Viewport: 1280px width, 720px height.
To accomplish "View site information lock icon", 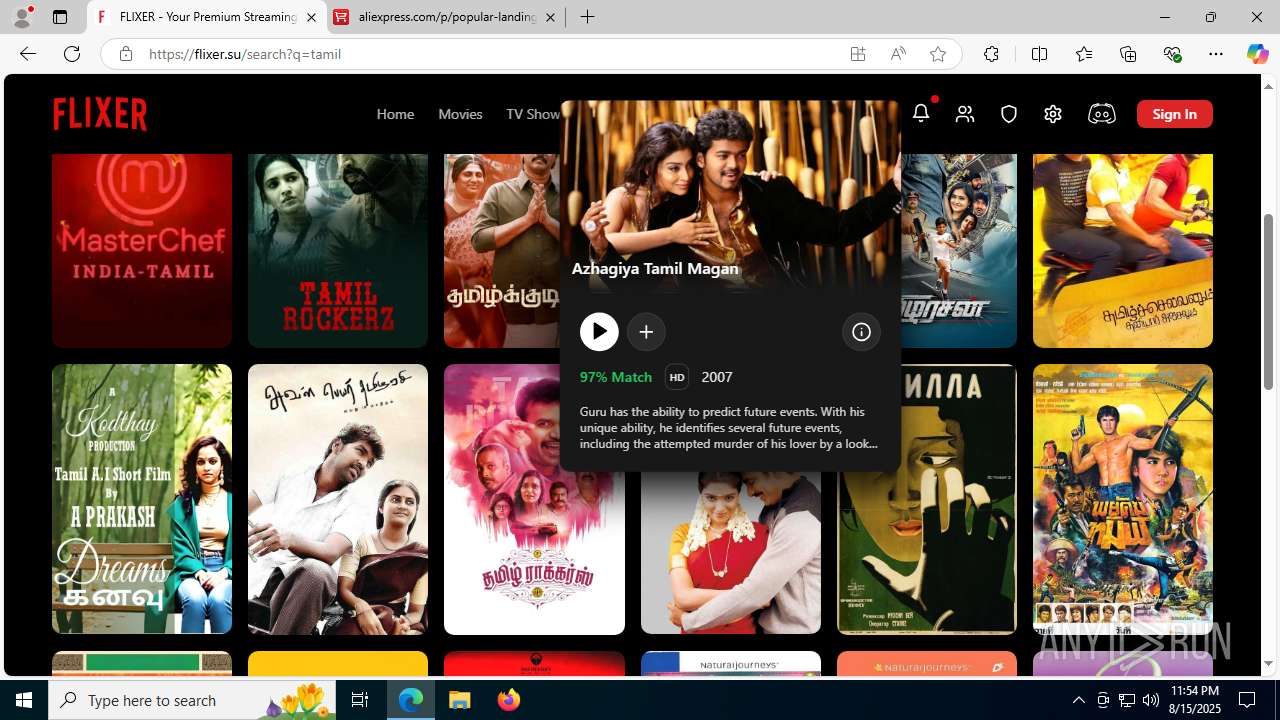I will pyautogui.click(x=125, y=54).
